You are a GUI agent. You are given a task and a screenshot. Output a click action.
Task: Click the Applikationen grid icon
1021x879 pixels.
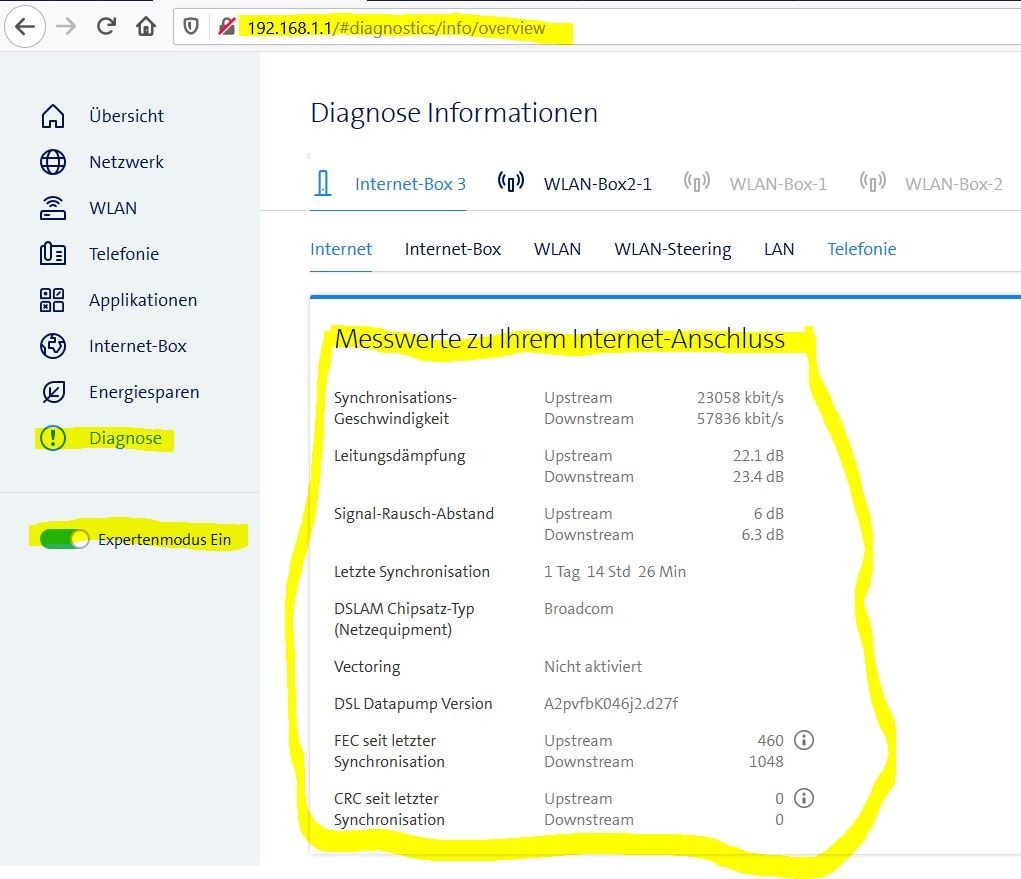click(x=52, y=300)
